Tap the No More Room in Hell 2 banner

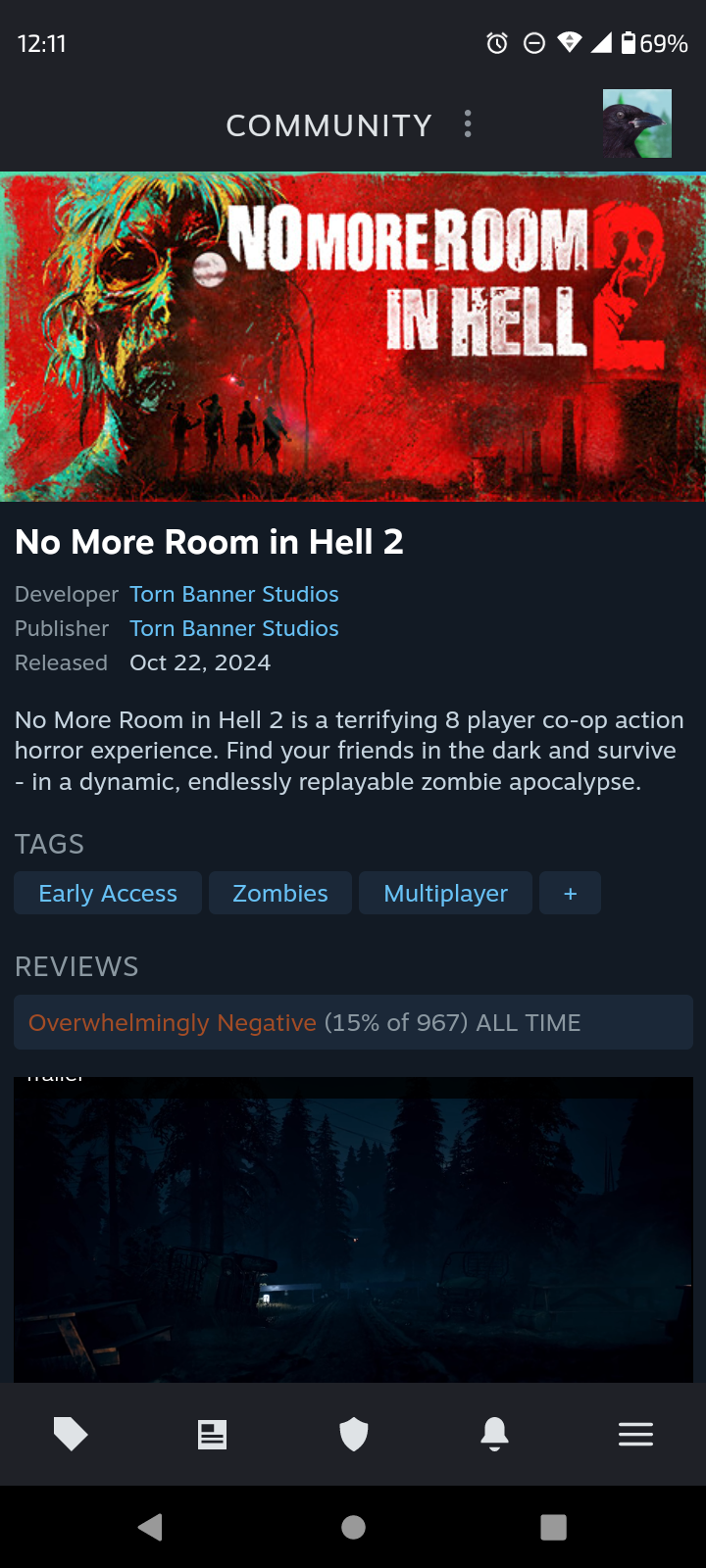coord(353,337)
